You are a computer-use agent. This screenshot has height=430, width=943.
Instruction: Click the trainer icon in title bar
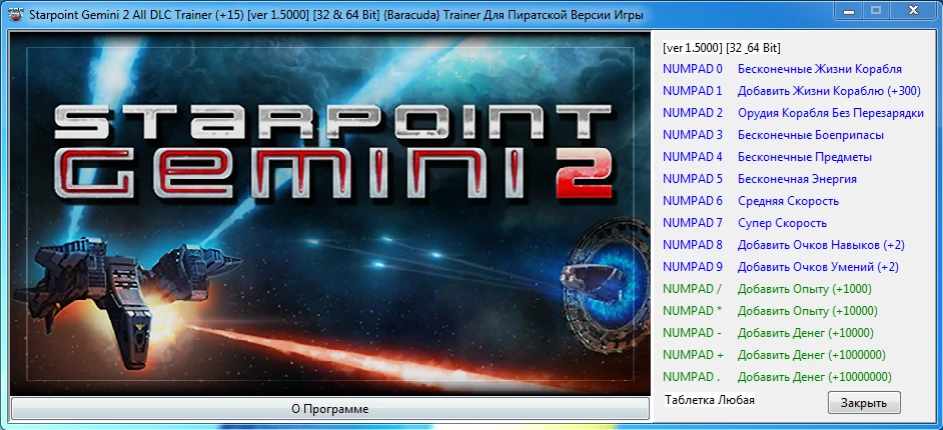(x=15, y=13)
